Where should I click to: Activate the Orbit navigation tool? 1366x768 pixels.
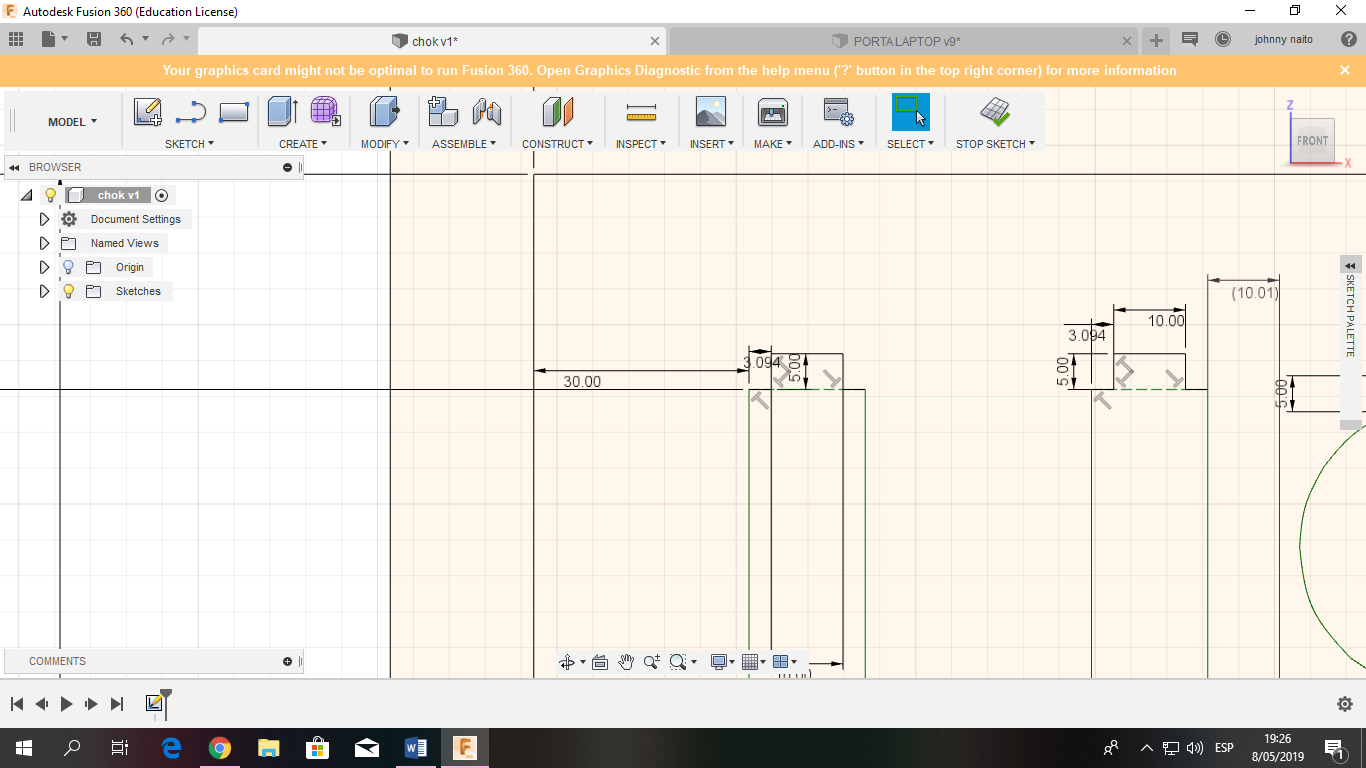tap(567, 662)
